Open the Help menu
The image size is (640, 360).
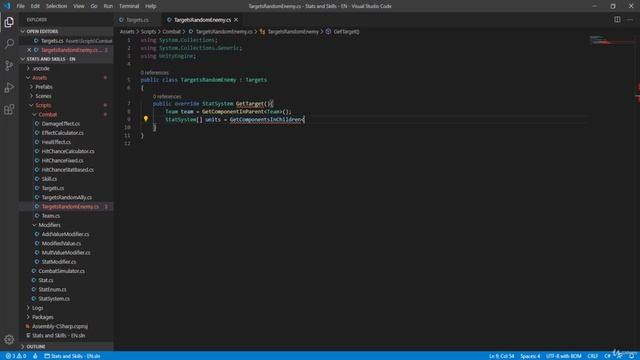point(151,6)
